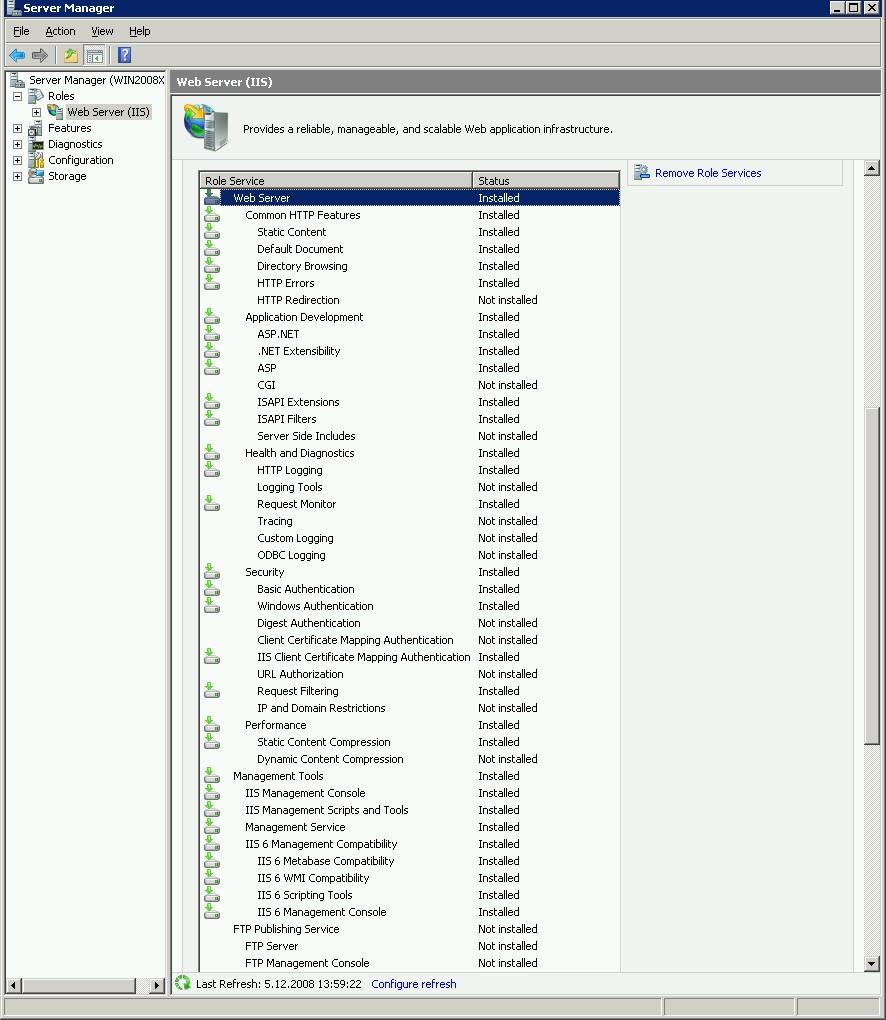
Task: Collapse the Roles tree node
Action: click(18, 96)
